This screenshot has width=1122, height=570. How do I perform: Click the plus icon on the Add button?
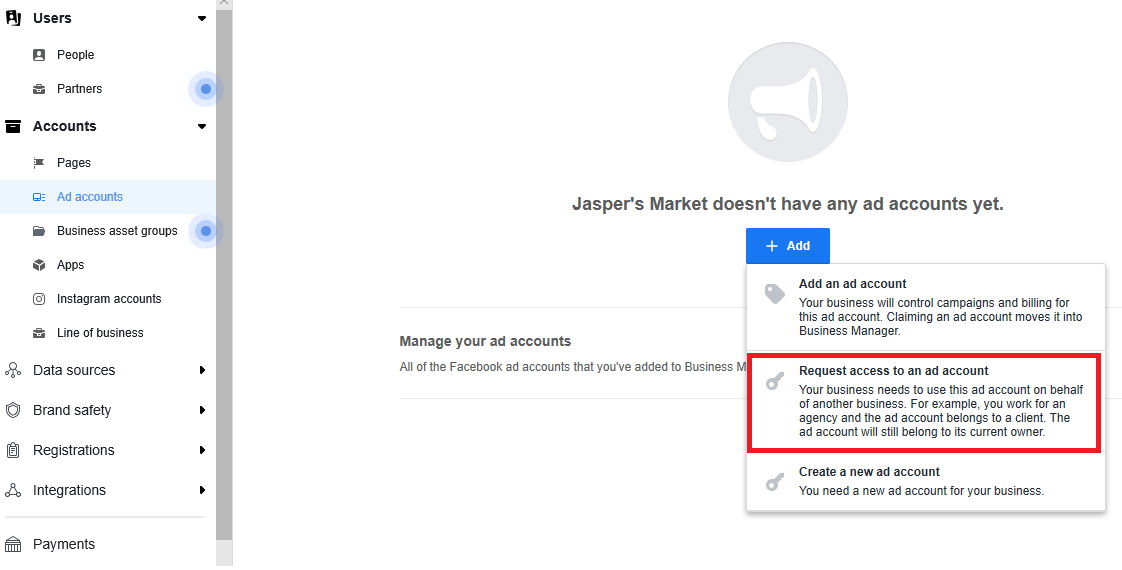(772, 247)
